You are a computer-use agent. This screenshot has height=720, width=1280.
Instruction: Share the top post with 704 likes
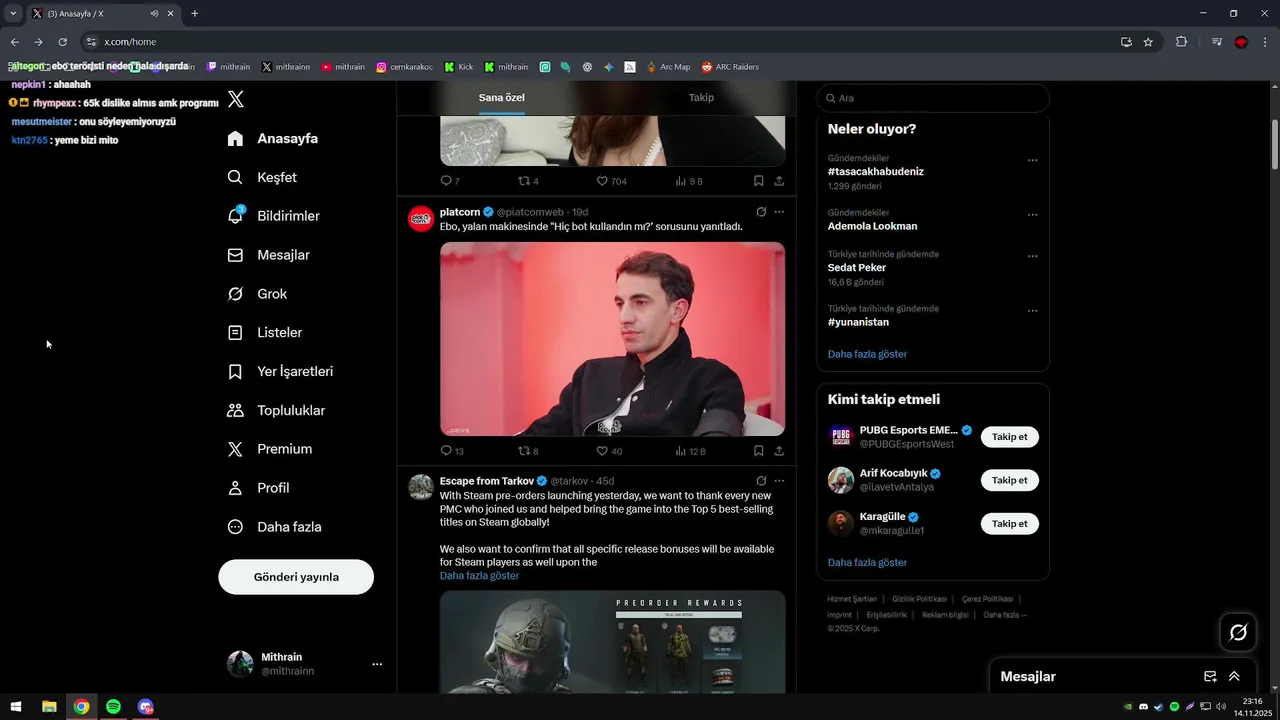pos(779,181)
